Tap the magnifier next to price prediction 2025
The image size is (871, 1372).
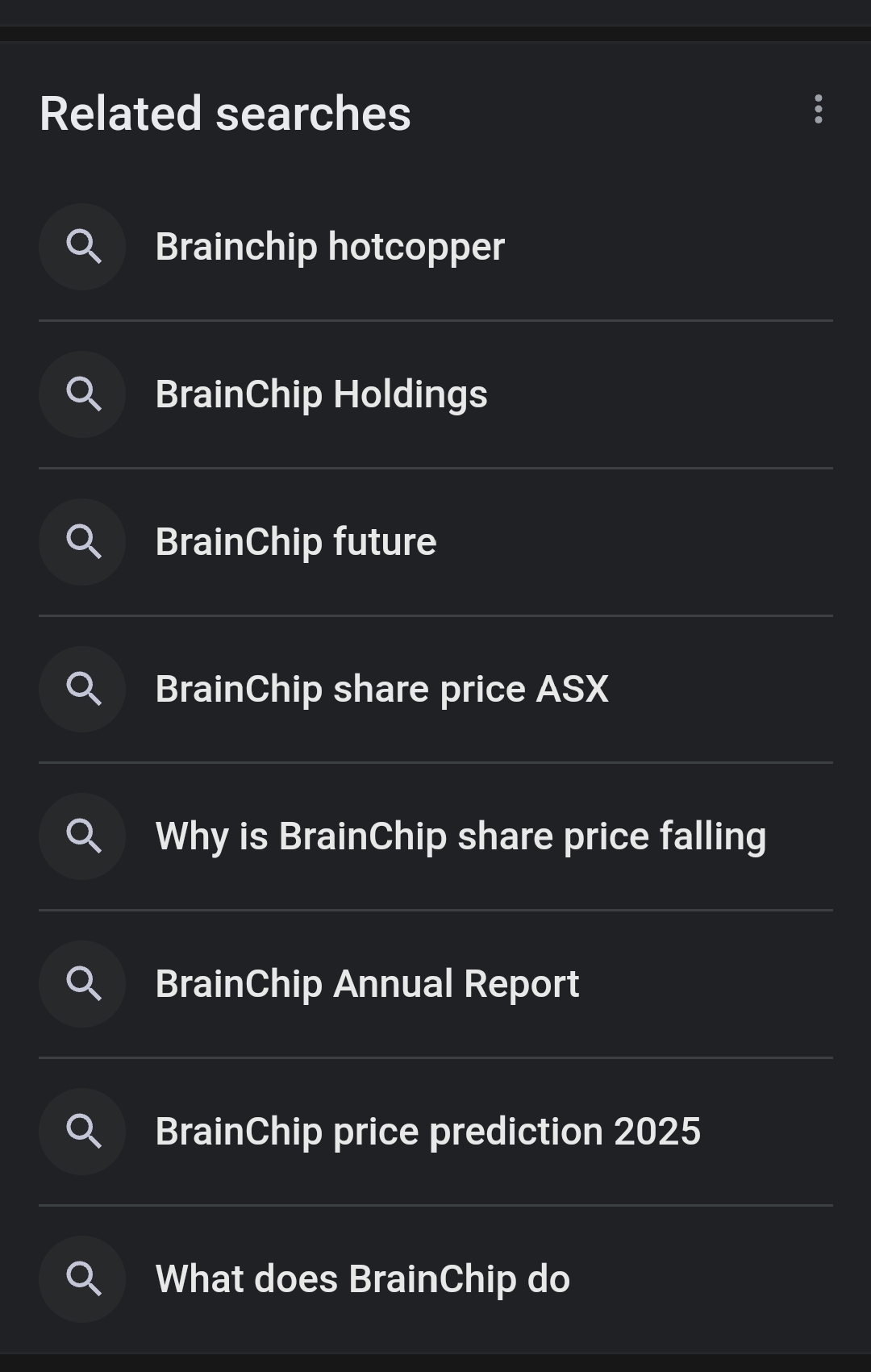pyautogui.click(x=83, y=1132)
